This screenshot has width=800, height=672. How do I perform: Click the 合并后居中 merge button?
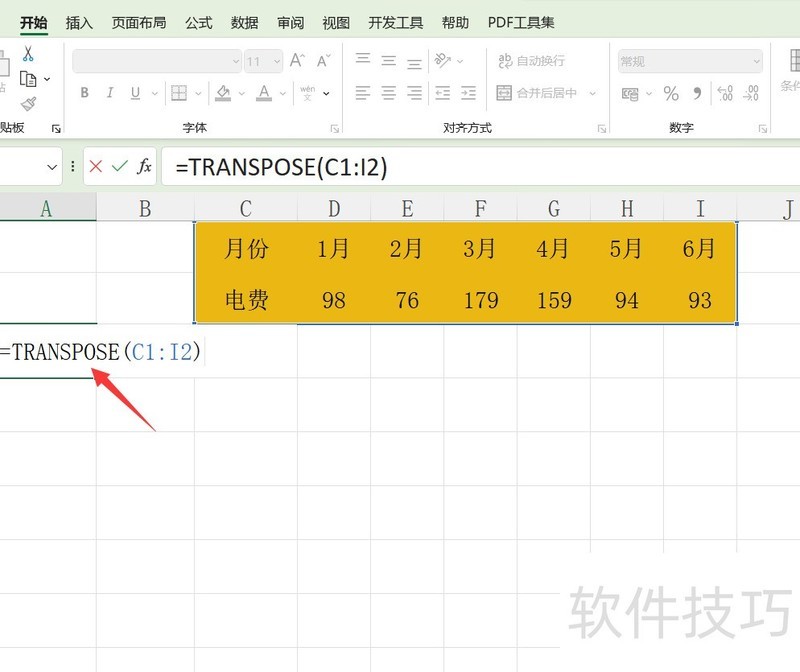pos(540,93)
